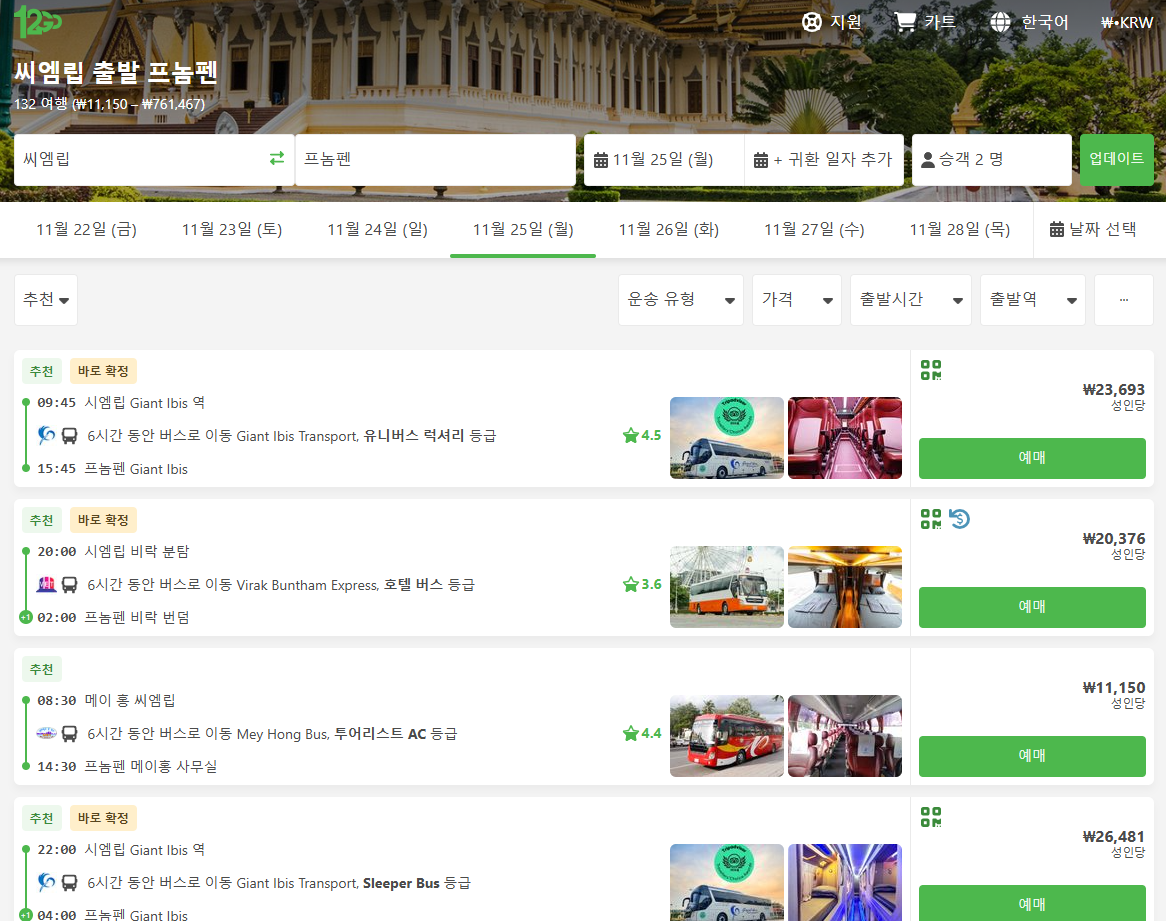Click refund icon on Virak Buntham trip
The width and height of the screenshot is (1166, 921).
(959, 519)
